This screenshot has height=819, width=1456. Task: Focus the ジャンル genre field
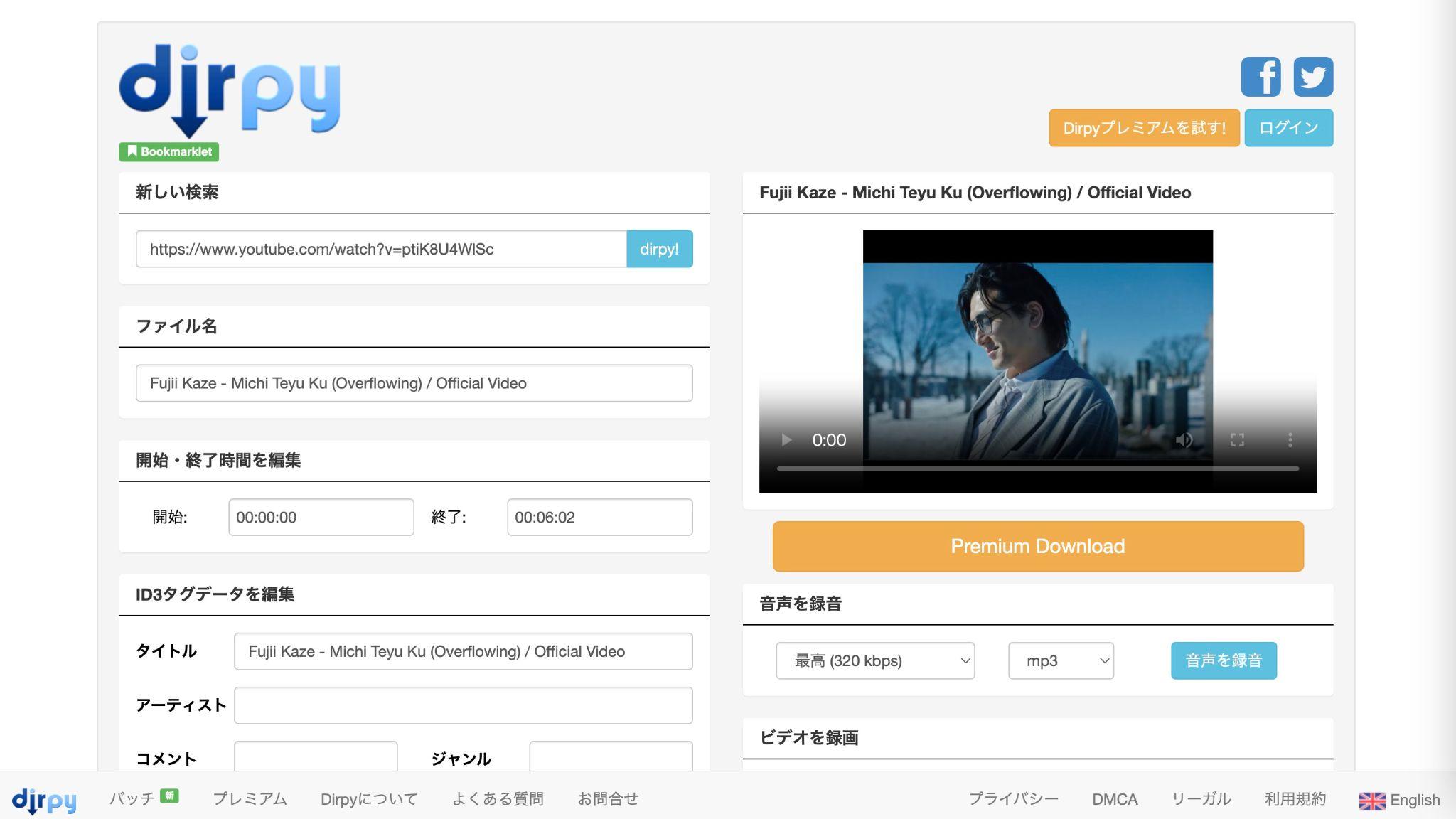coord(611,756)
